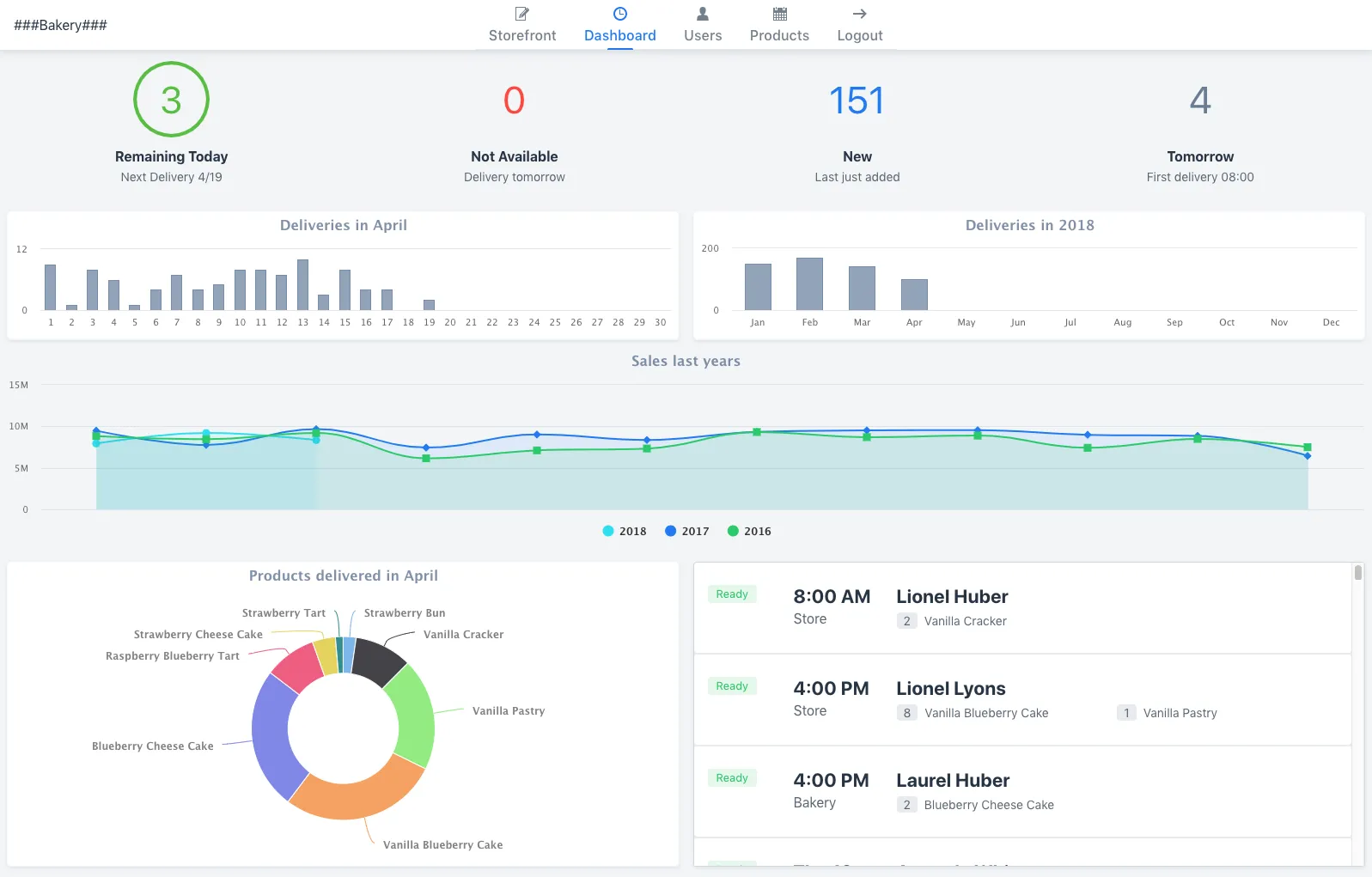Click the Feb bar in Deliveries in 2018
1372x877 pixels.
click(x=809, y=283)
